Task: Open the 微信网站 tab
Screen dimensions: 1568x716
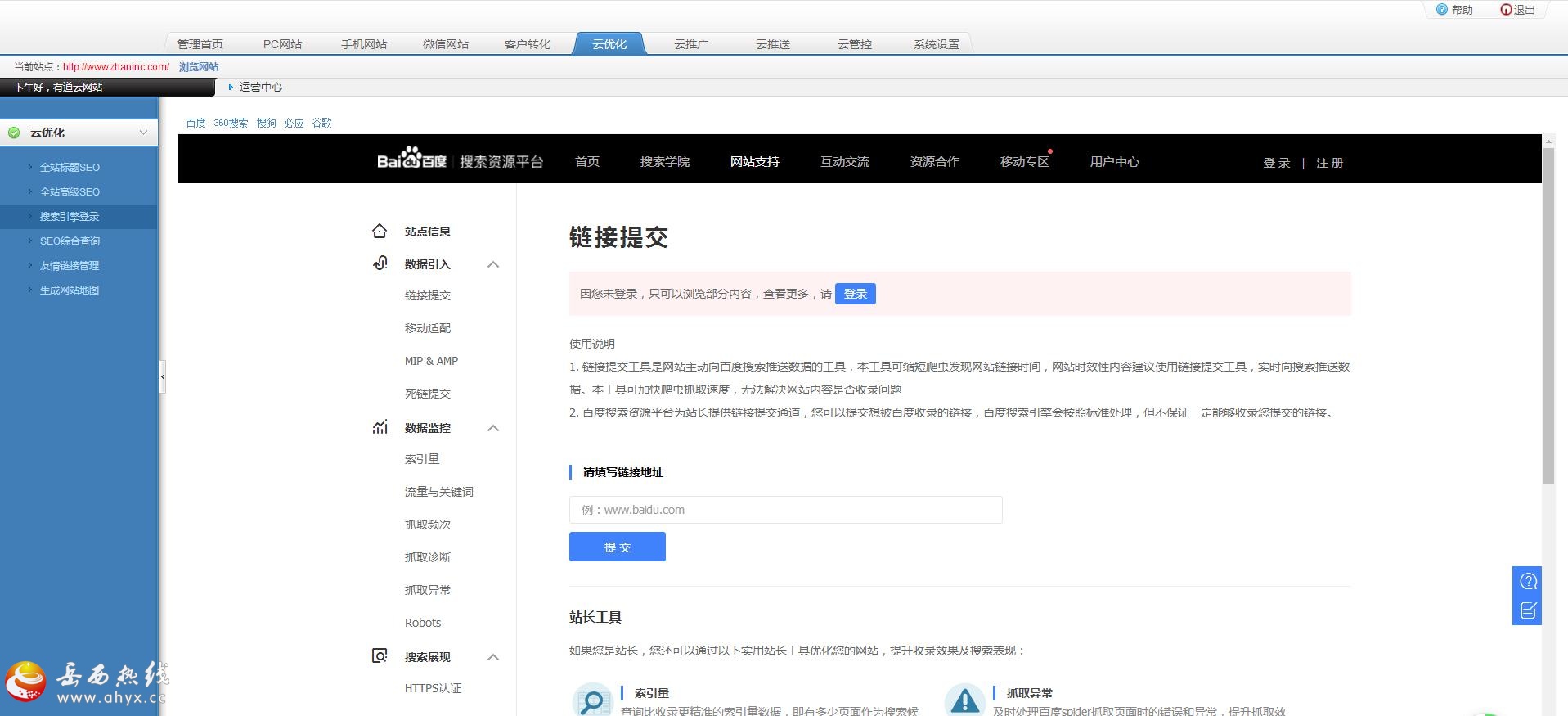Action: 446,44
